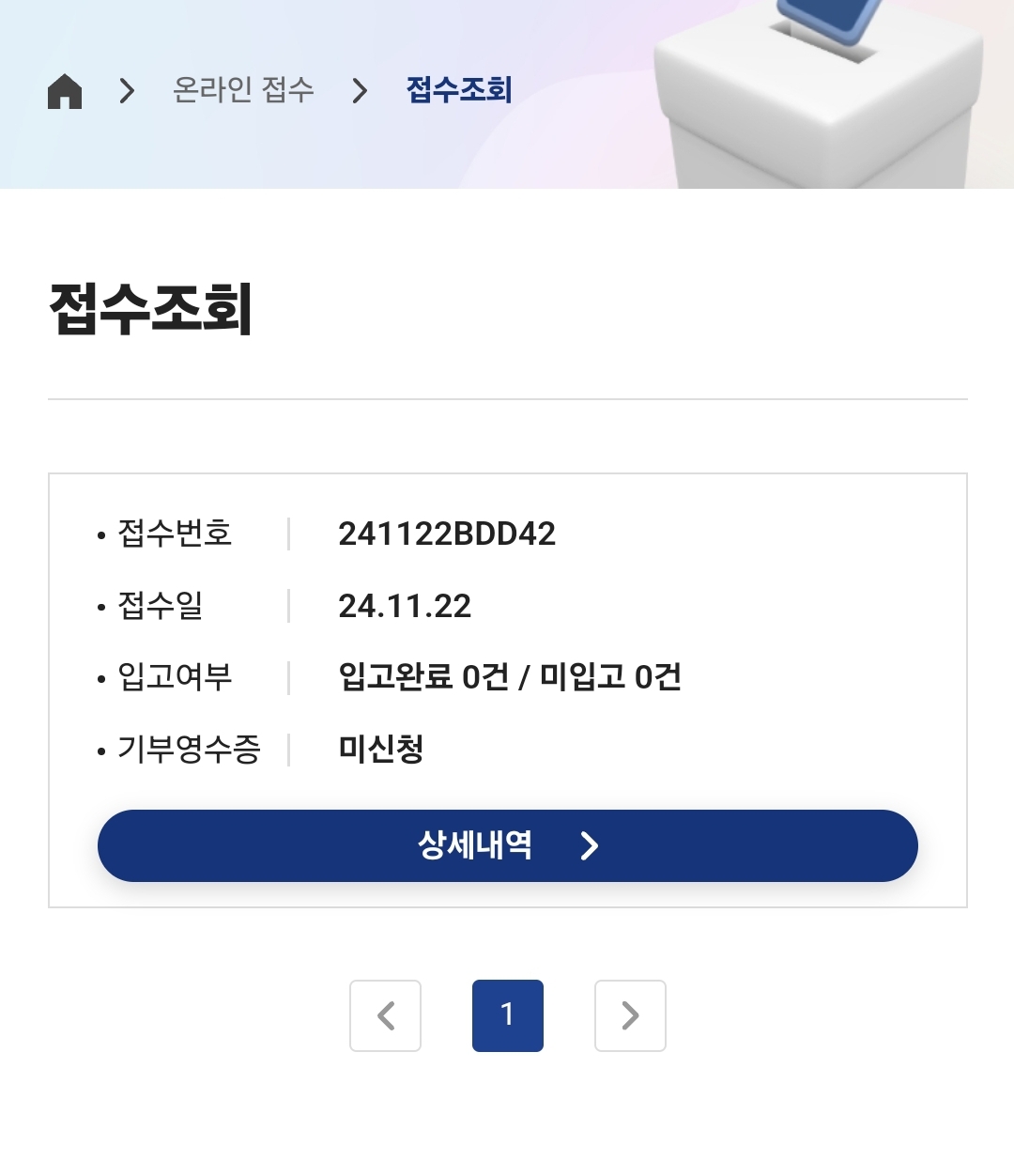Go to the home page icon
This screenshot has height=1176, width=1014.
pos(65,91)
